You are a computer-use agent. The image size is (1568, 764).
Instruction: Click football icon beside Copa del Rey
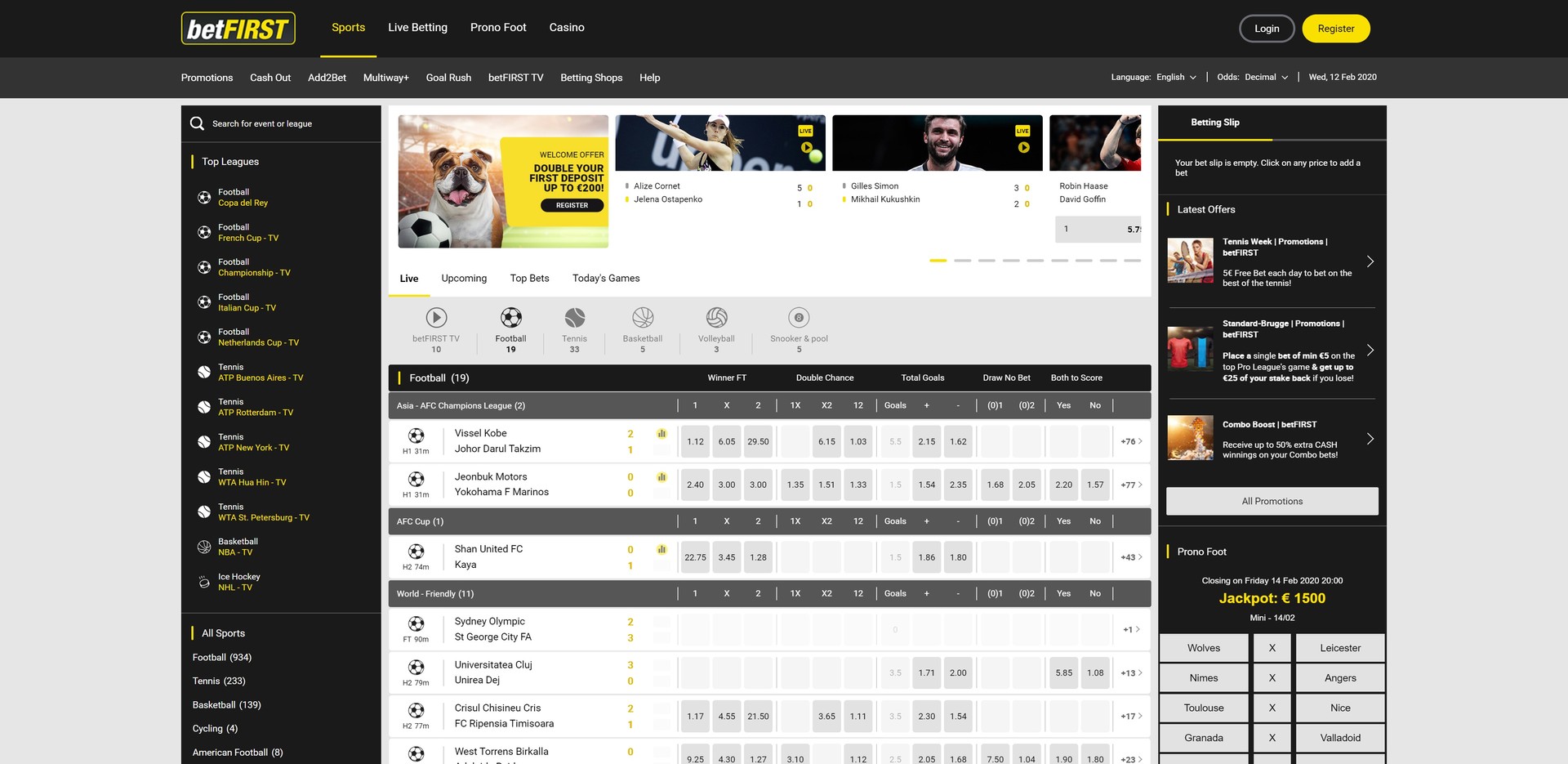(204, 197)
